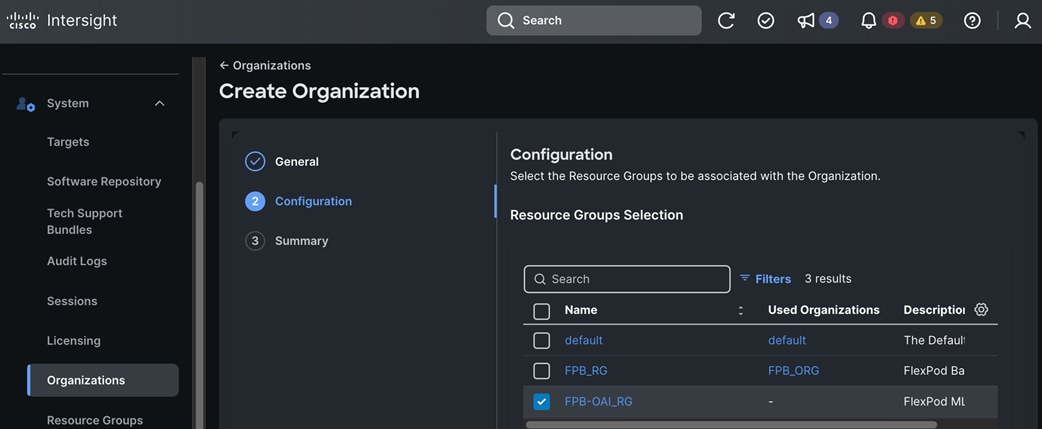
Task: Click the yellow warnings badge showing 5
Action: click(x=926, y=21)
